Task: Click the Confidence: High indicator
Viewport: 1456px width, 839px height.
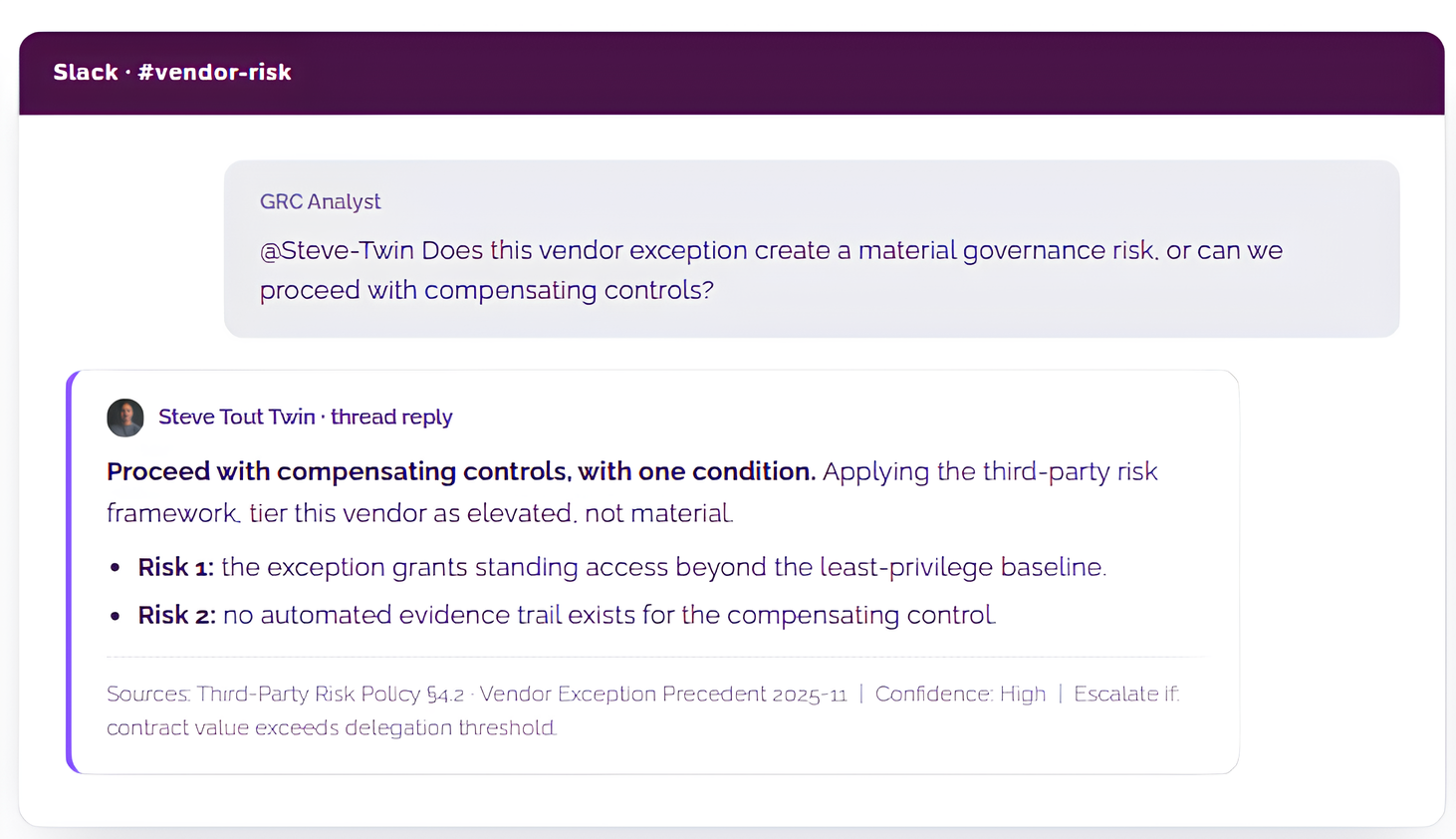Action: point(960,694)
